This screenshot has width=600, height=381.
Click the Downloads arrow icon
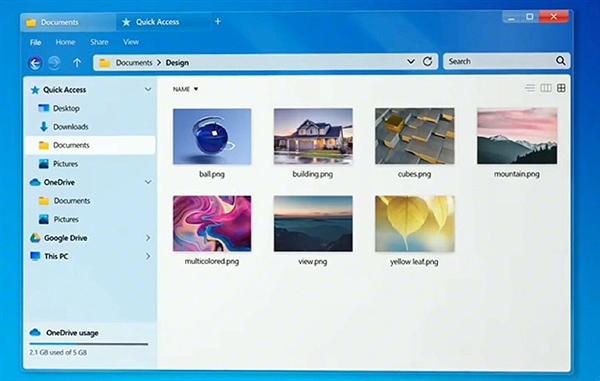[x=44, y=127]
